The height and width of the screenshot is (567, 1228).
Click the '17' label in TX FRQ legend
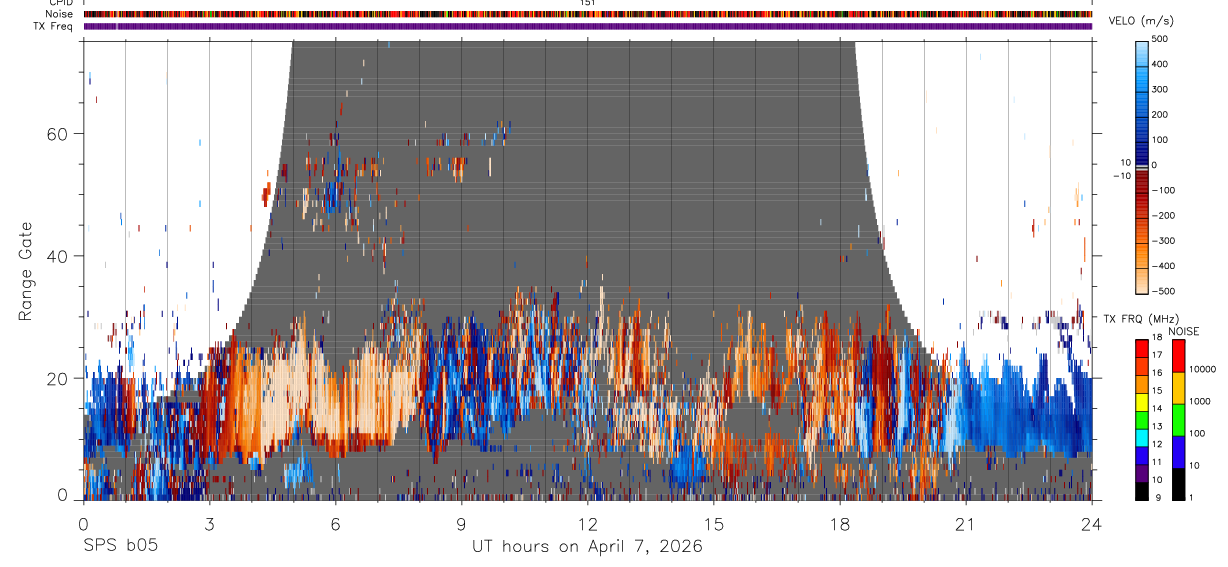tap(1158, 355)
